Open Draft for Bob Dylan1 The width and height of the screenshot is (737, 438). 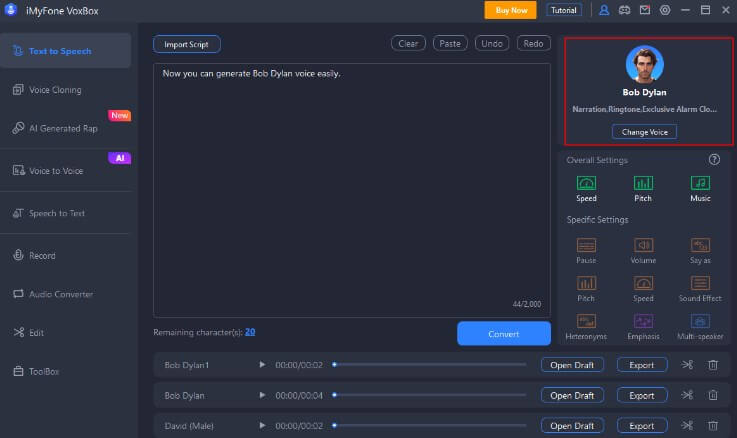[572, 365]
